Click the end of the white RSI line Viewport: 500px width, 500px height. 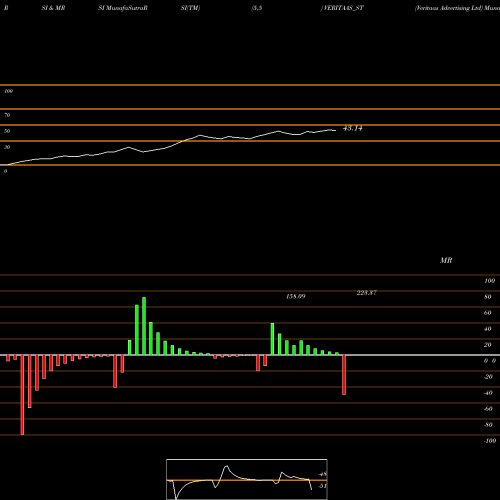[335, 130]
